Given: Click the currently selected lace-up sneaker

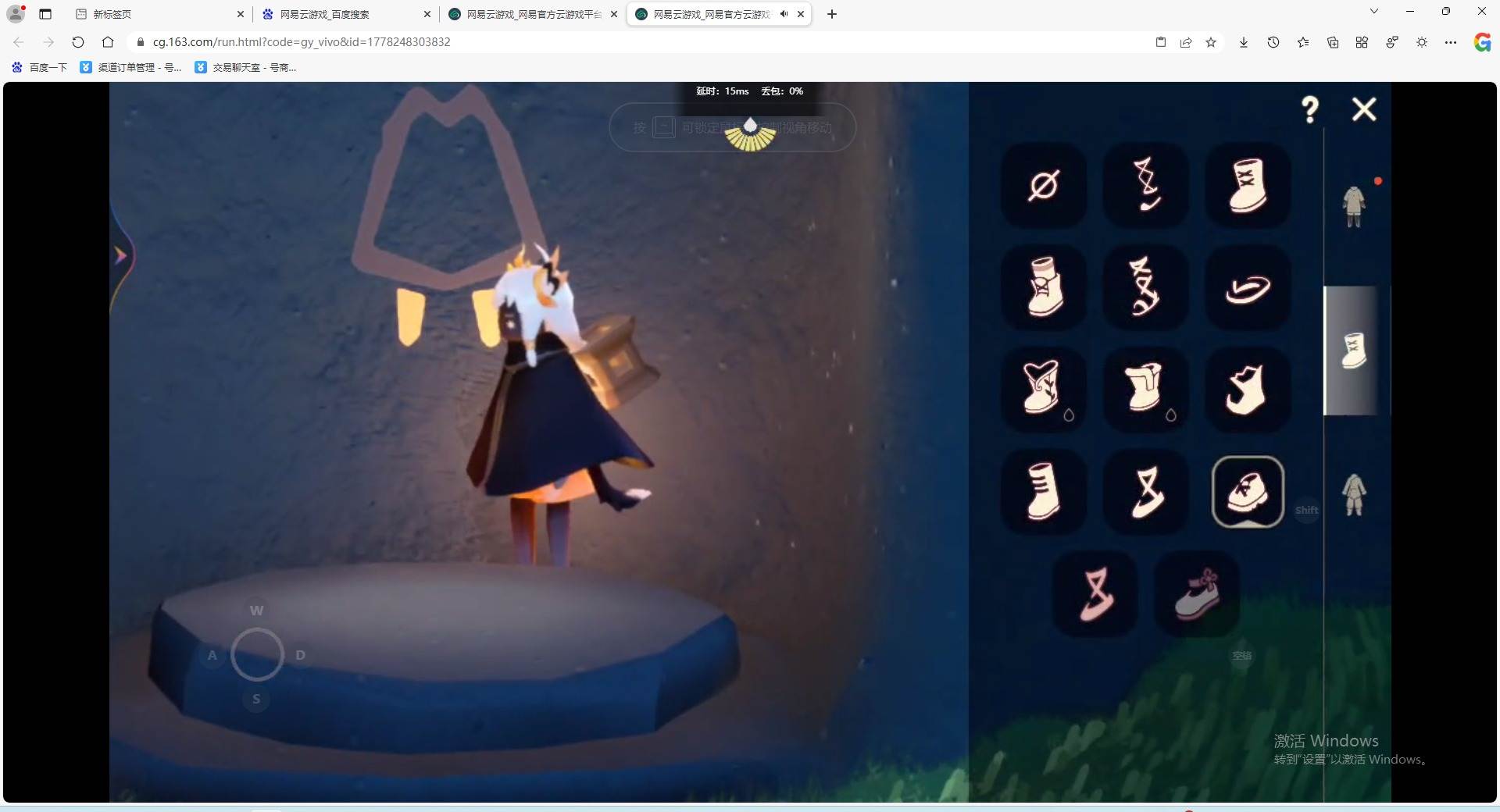Looking at the screenshot, I should [x=1248, y=491].
